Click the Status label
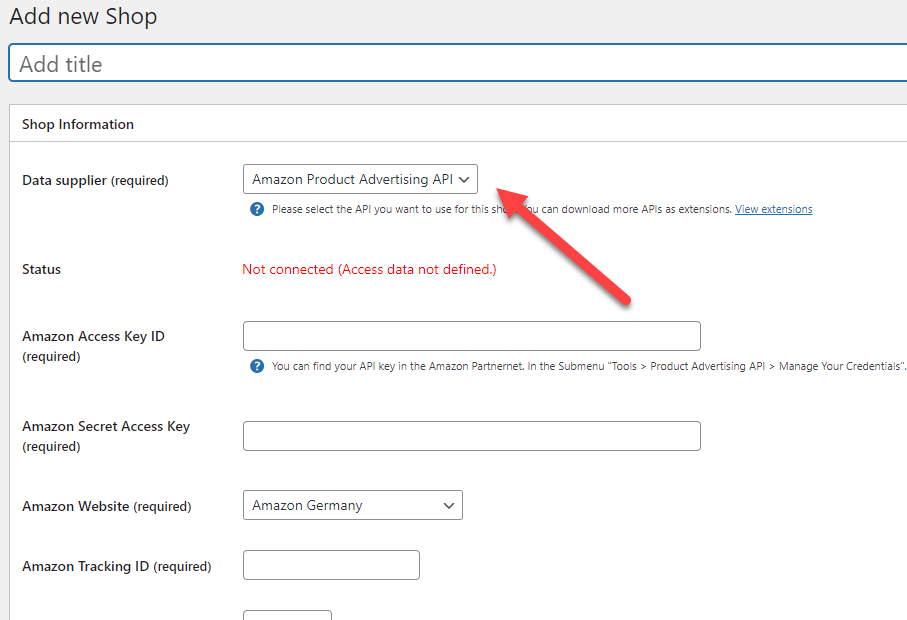The height and width of the screenshot is (620, 907). pyautogui.click(x=41, y=270)
